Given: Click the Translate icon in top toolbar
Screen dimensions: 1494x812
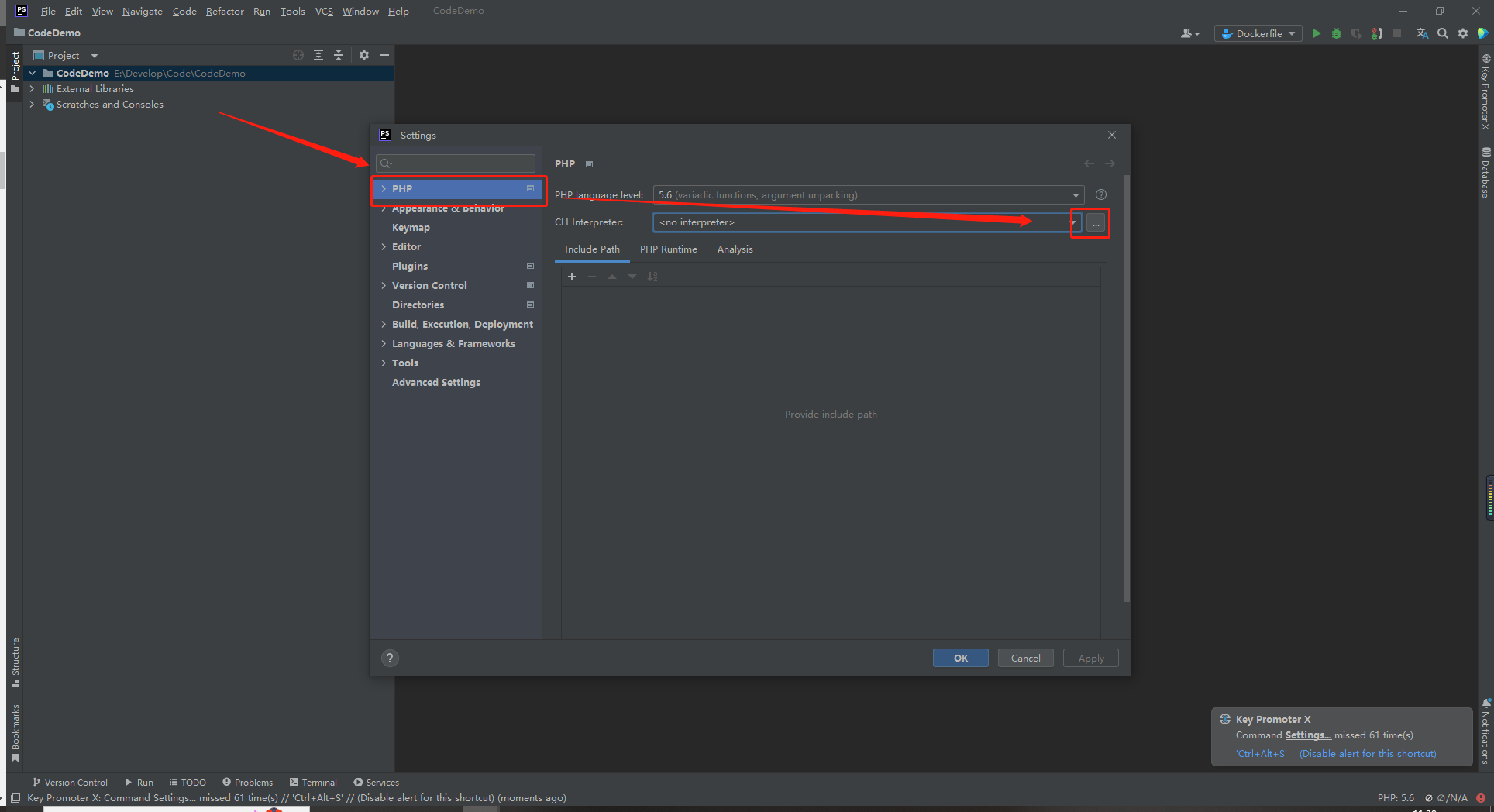Looking at the screenshot, I should tap(1422, 33).
